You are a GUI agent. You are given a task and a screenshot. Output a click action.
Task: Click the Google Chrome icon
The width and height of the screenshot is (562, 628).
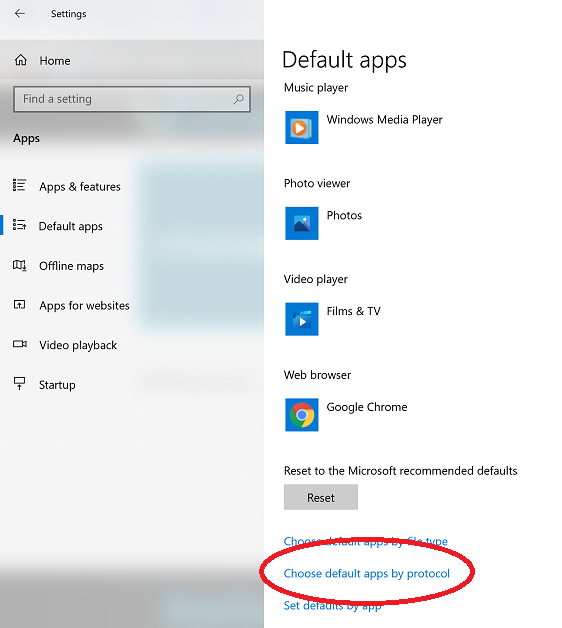click(302, 415)
